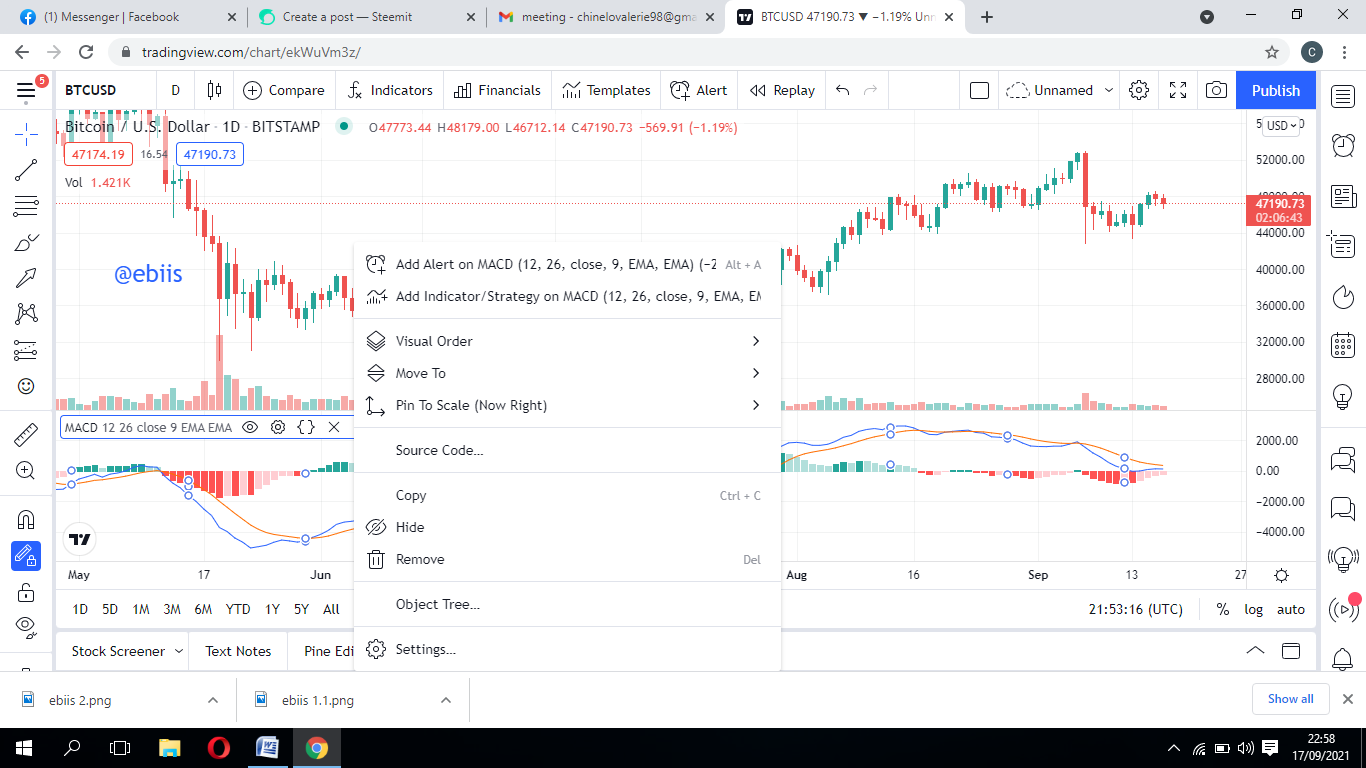This screenshot has height=768, width=1366.
Task: Open the USD currency dropdown
Action: (x=1281, y=125)
